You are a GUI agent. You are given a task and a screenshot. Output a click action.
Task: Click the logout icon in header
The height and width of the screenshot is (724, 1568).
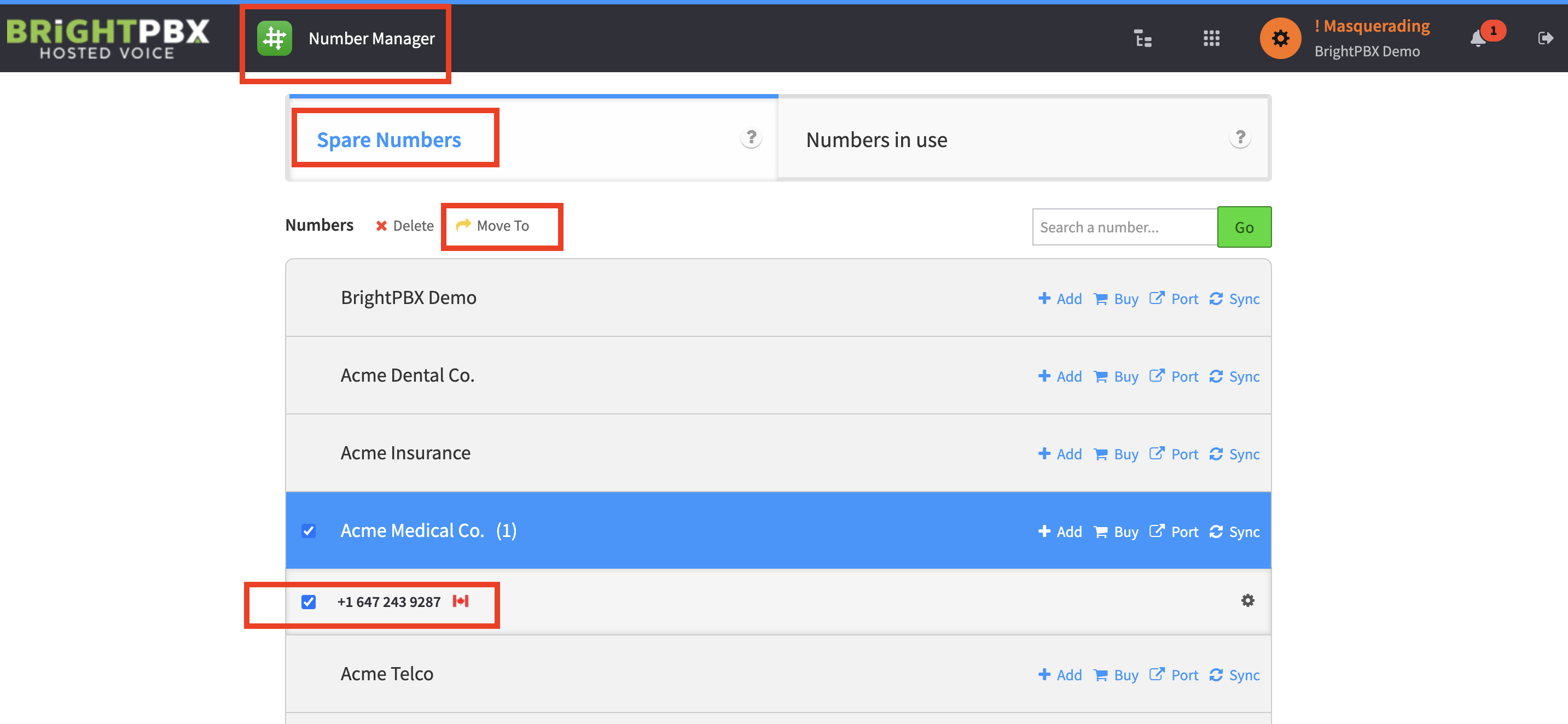[x=1546, y=38]
